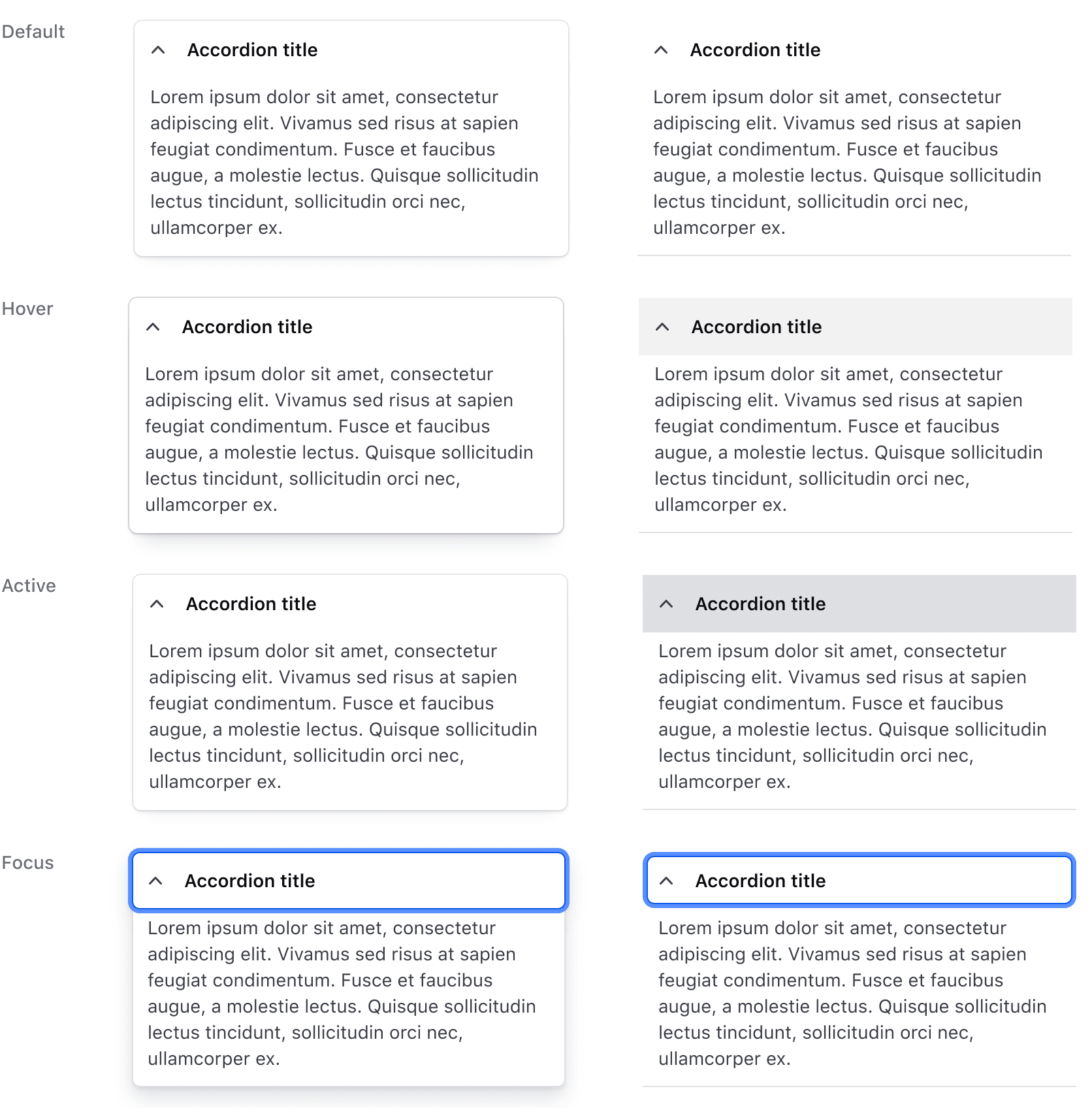
Task: Collapse the Active row bordered card chevron
Action: pos(157,604)
